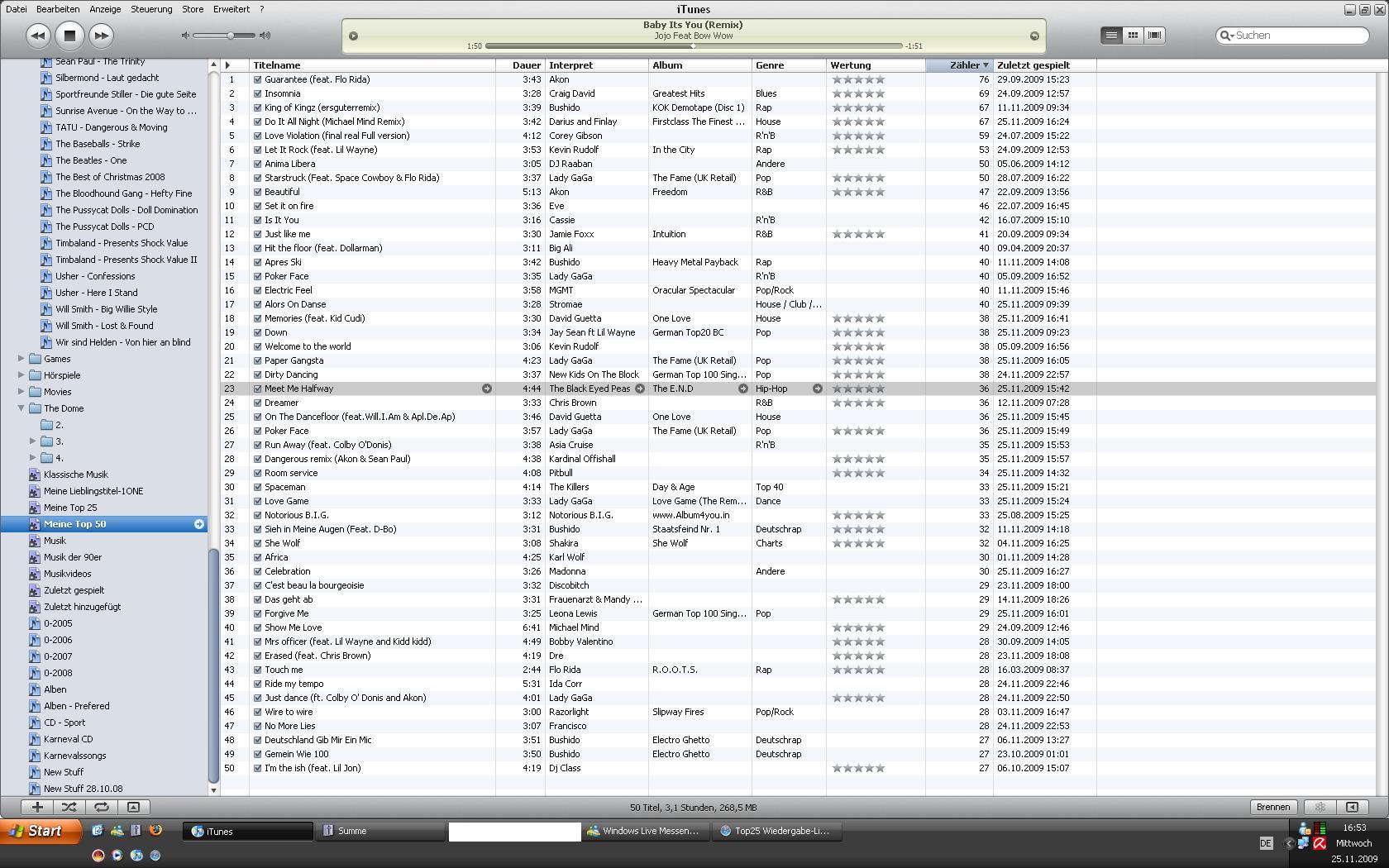Click the volume slider knob

pos(231,36)
